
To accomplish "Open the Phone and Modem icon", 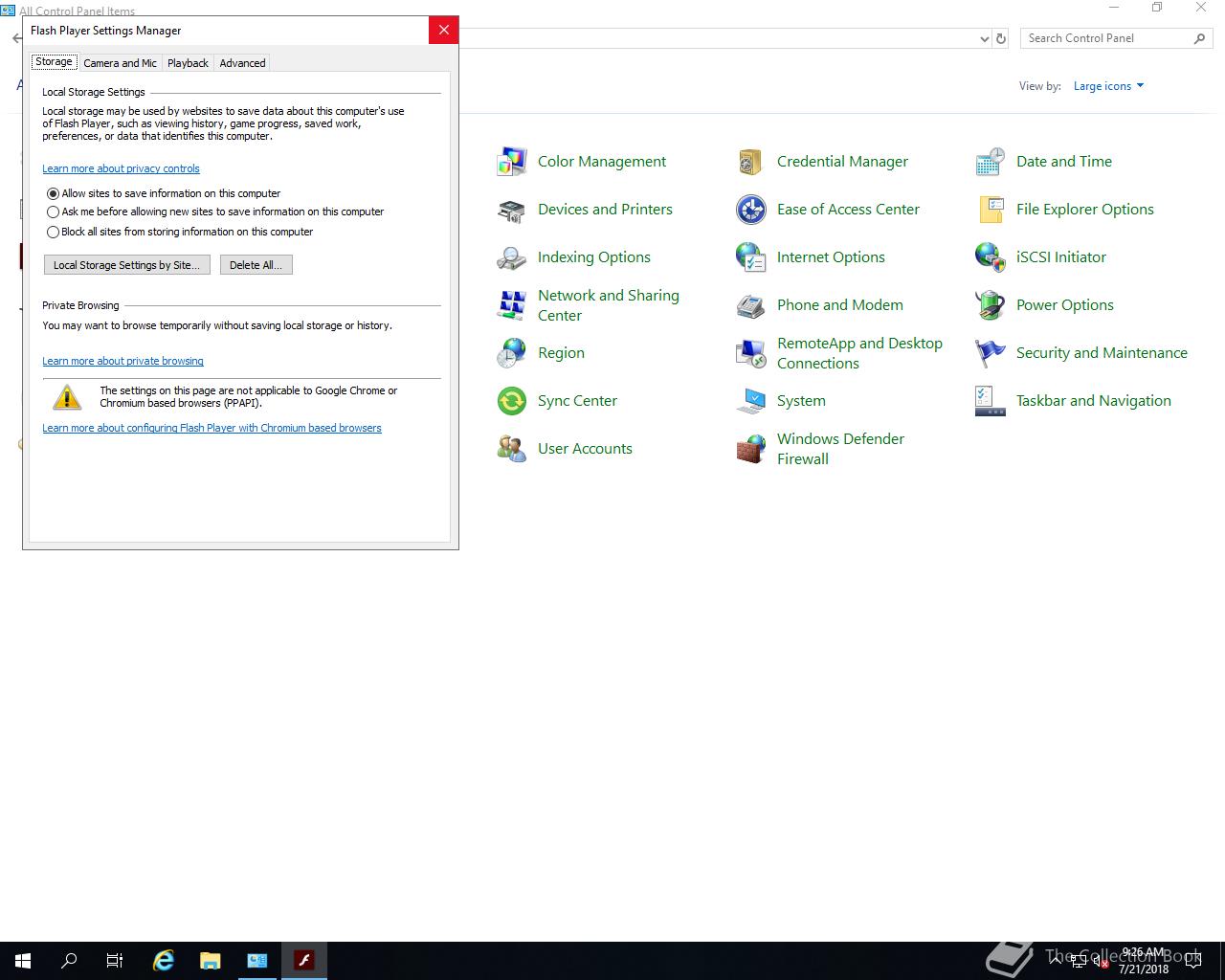I will tap(750, 305).
